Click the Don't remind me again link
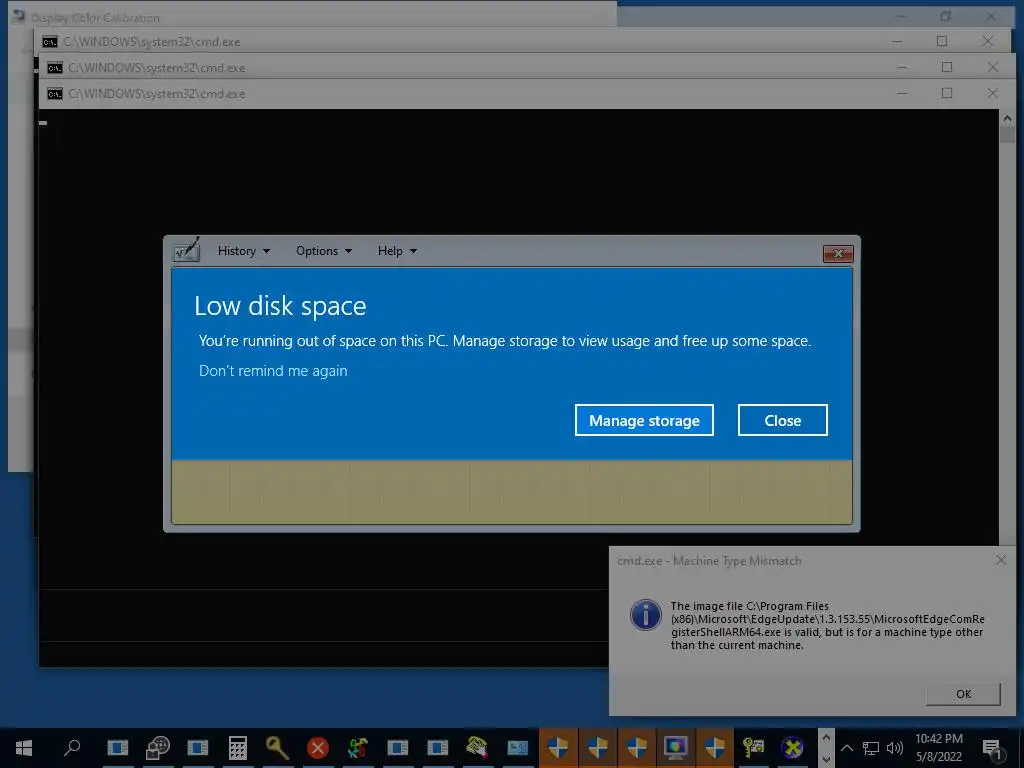The width and height of the screenshot is (1024, 768). [x=273, y=370]
